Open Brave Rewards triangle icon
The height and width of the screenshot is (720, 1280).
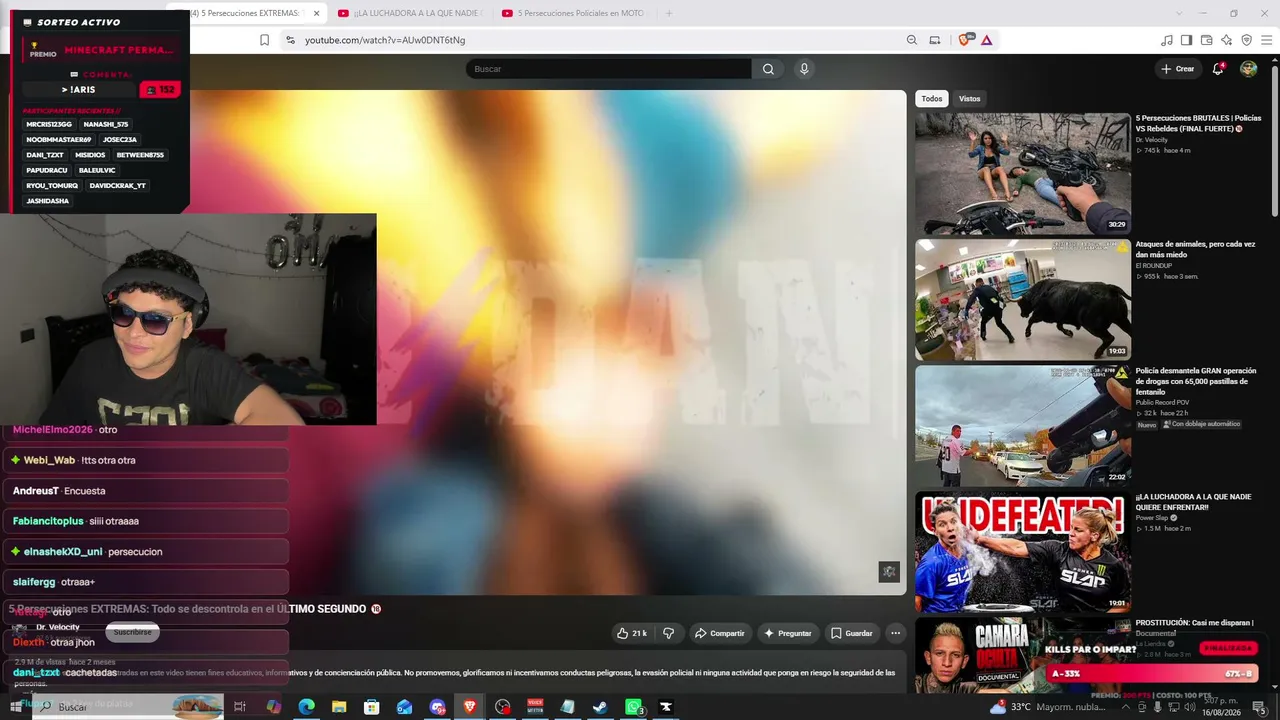(987, 40)
